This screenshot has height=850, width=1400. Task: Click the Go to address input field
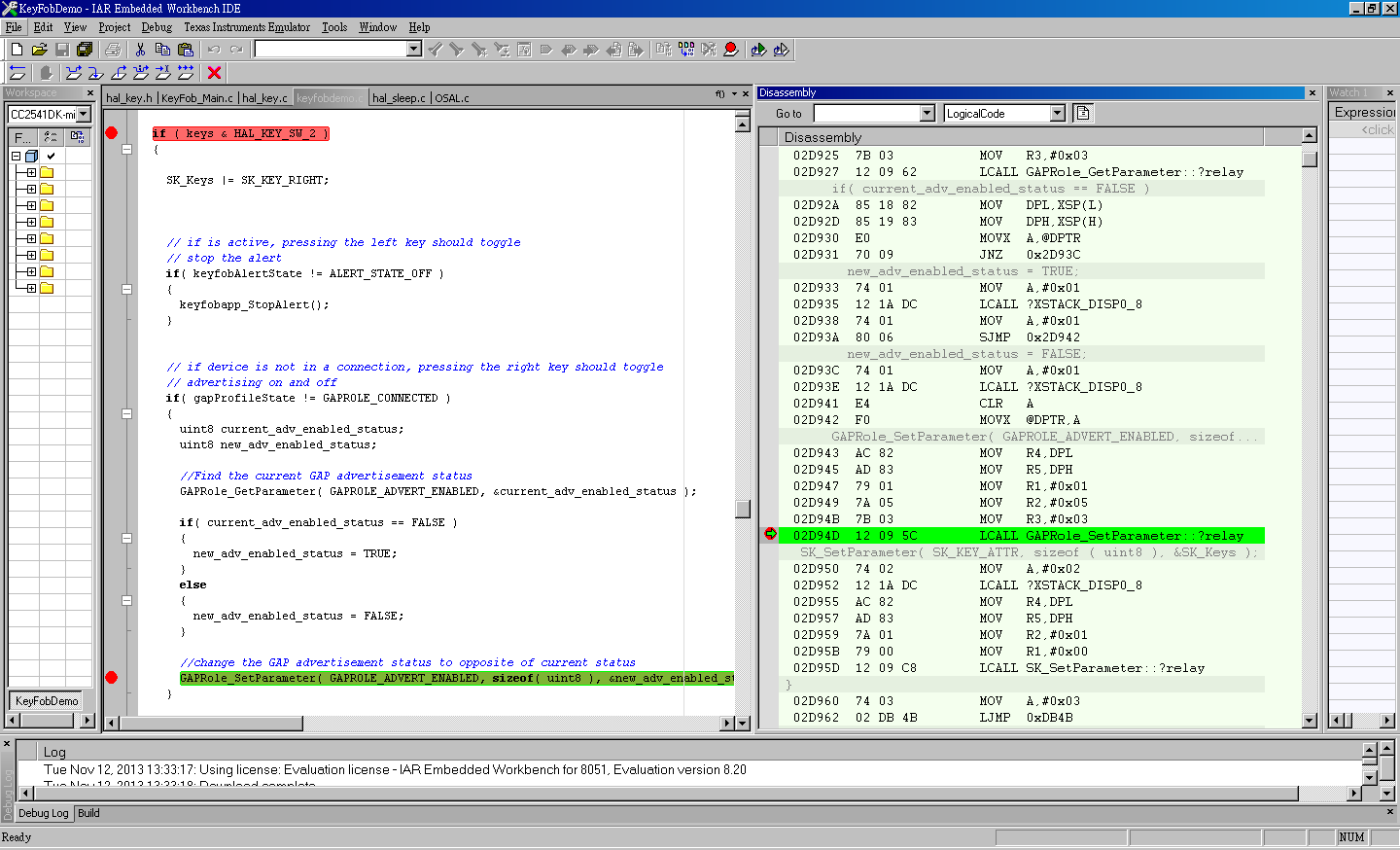866,114
